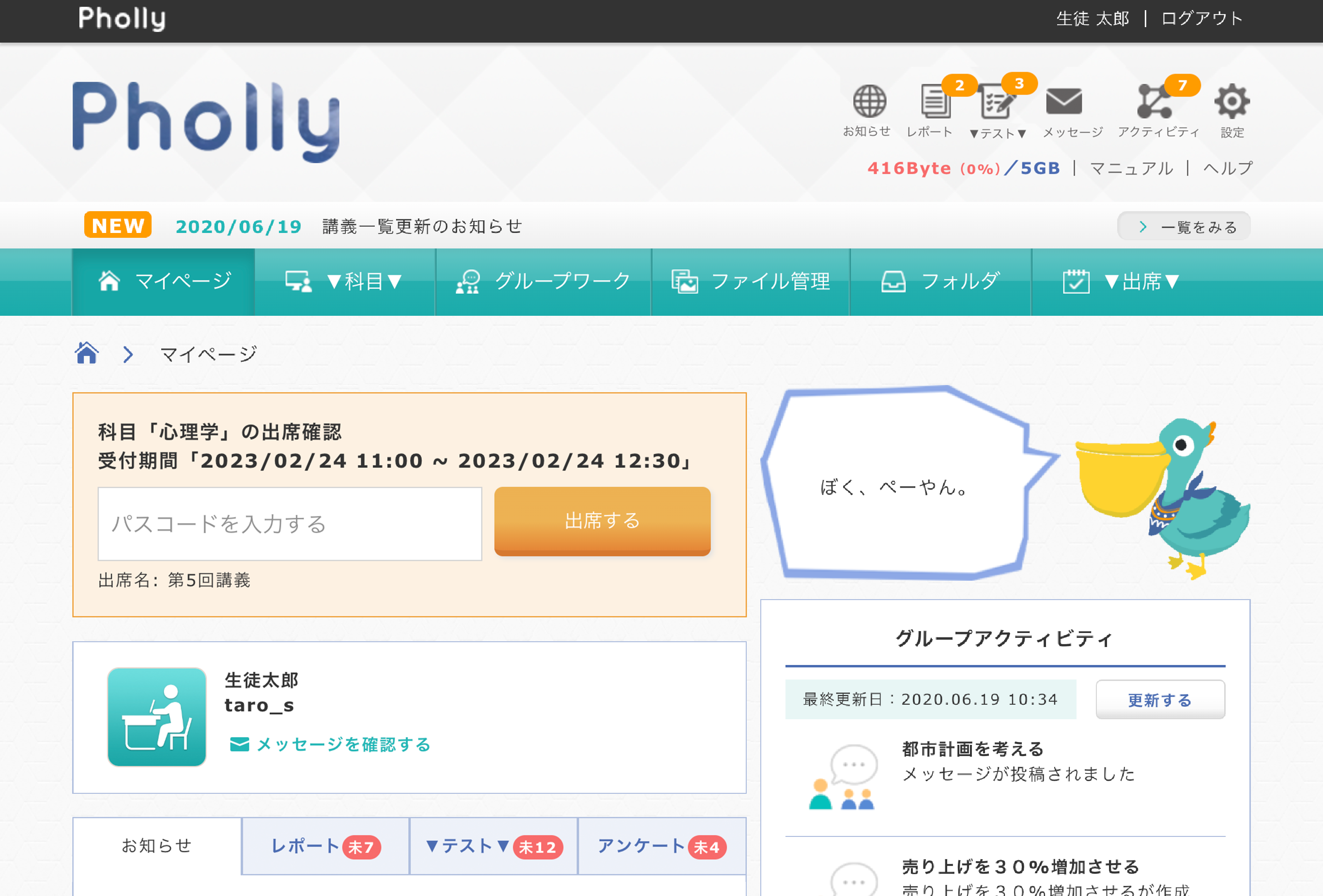1323x896 pixels.
Task: Click the メッセージを確認する link
Action: tap(330, 744)
